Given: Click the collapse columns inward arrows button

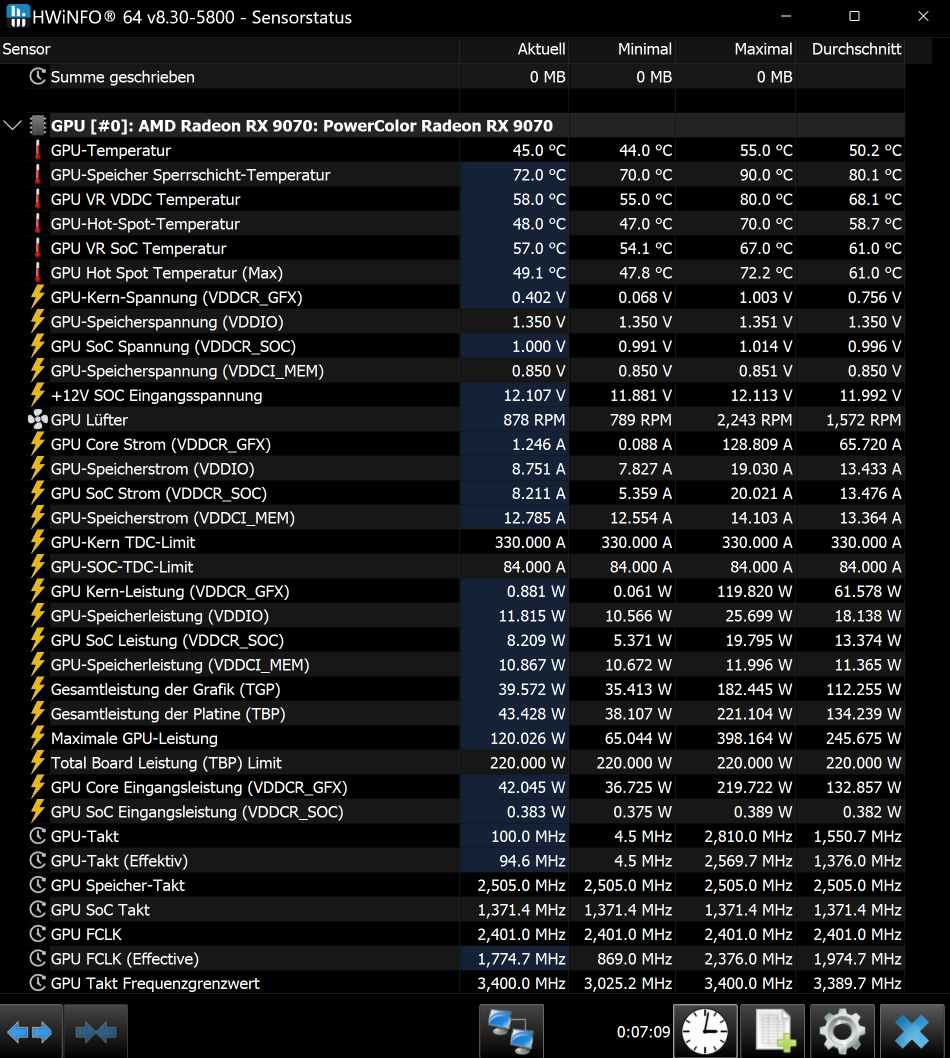Looking at the screenshot, I should [96, 1032].
